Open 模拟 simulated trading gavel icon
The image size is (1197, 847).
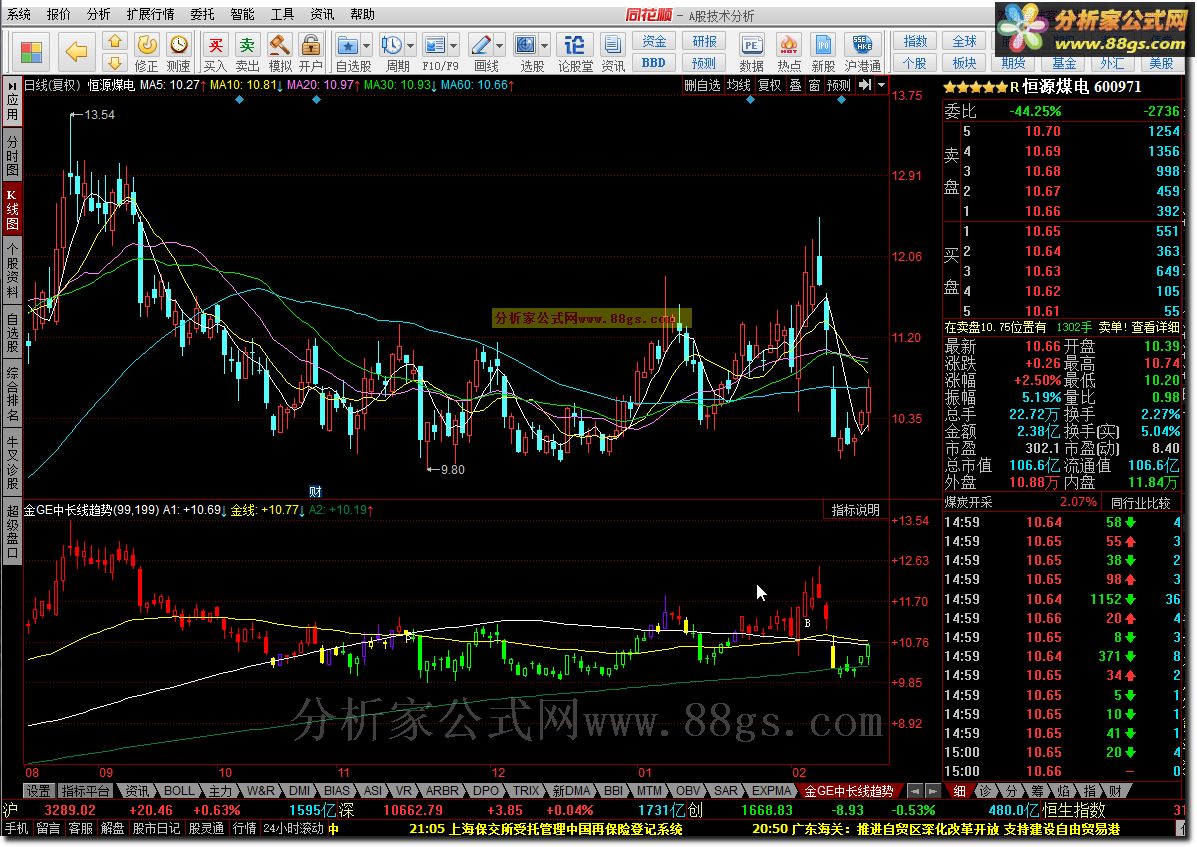click(x=279, y=53)
